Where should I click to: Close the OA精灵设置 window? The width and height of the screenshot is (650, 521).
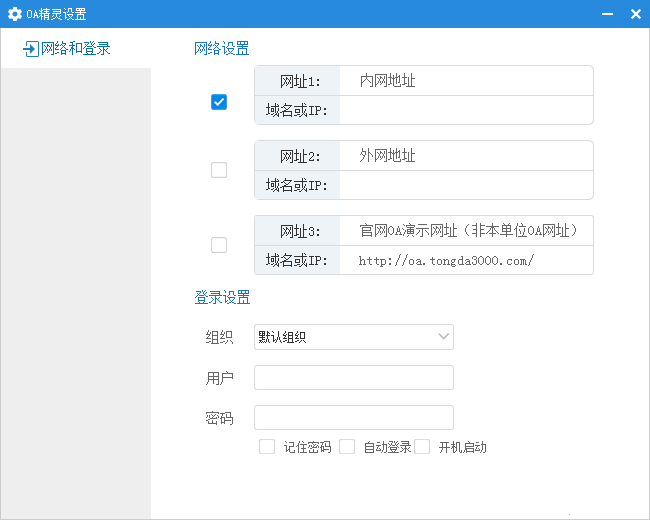(x=635, y=14)
